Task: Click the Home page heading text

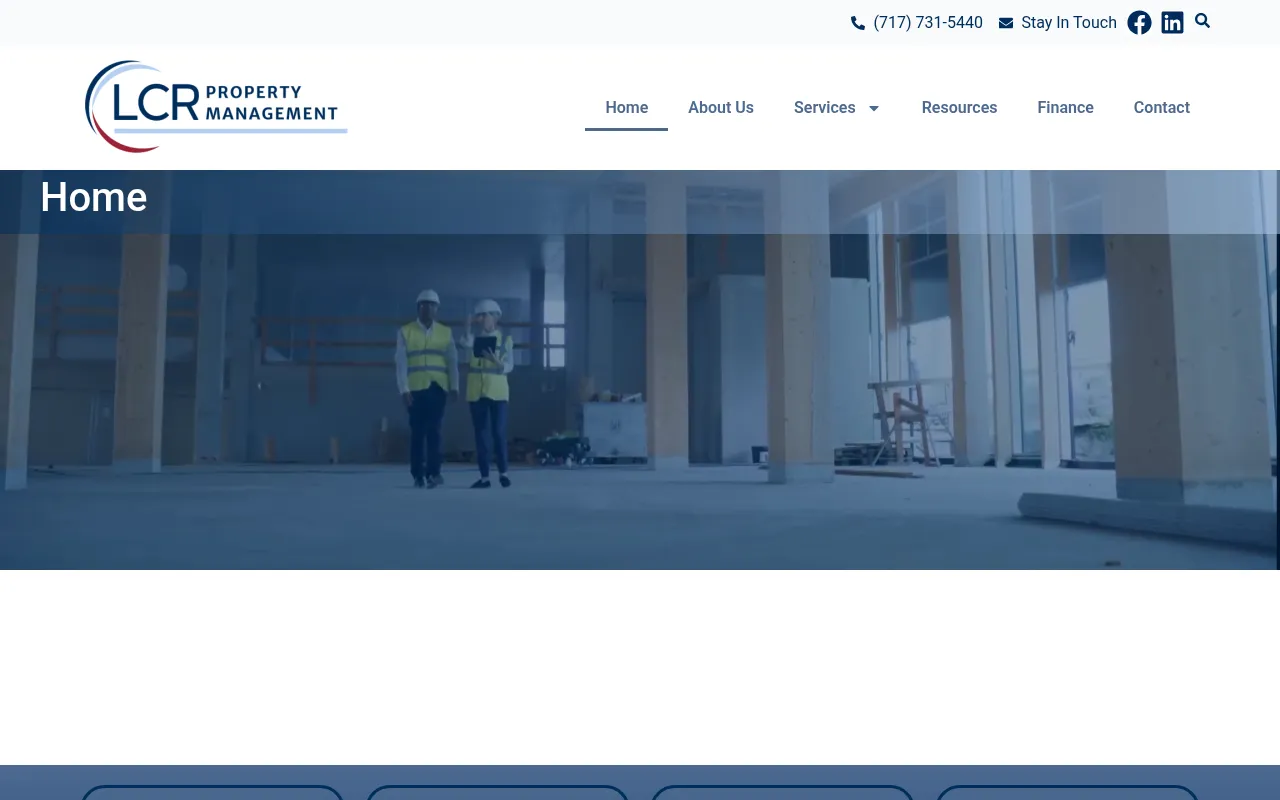Action: [x=94, y=198]
